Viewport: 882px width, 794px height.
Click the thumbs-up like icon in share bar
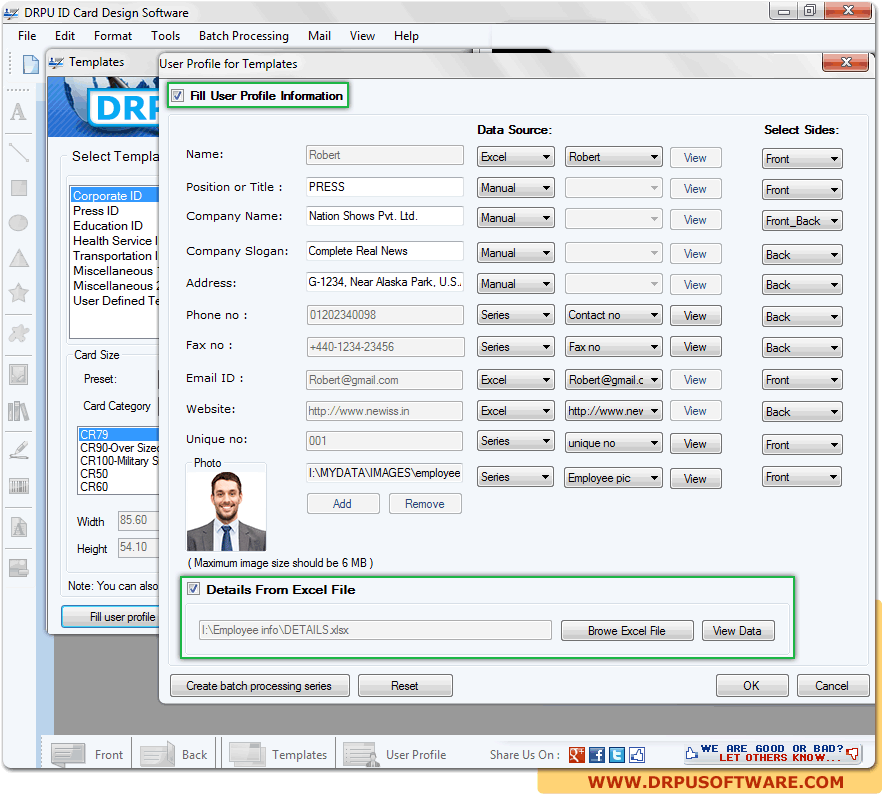point(637,755)
